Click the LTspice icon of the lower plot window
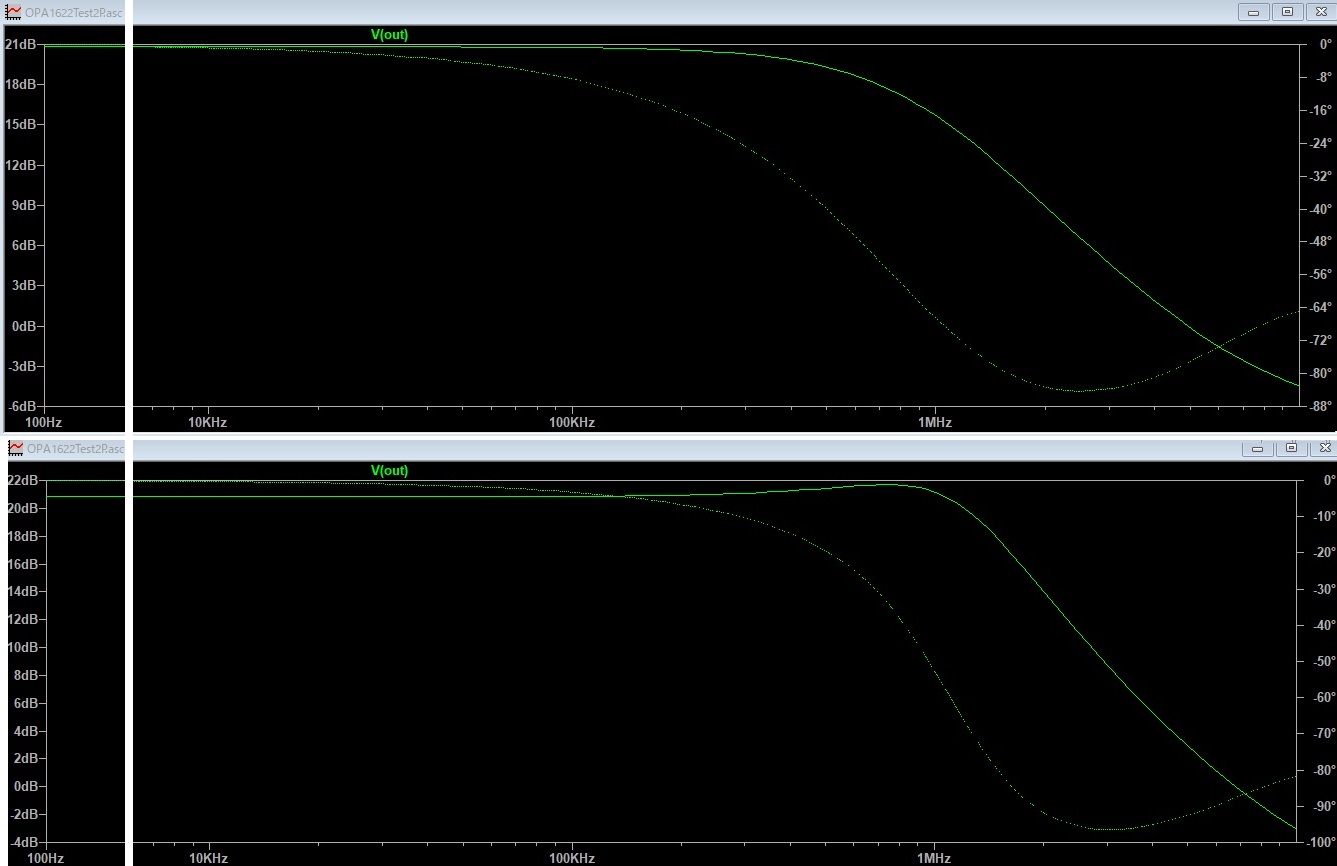The height and width of the screenshot is (866, 1337). (x=15, y=448)
